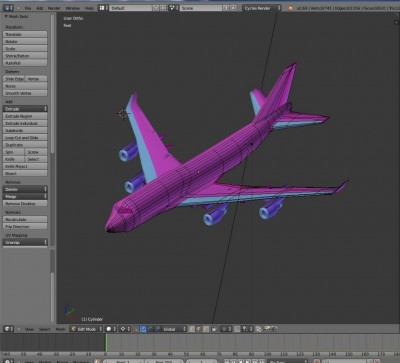Open the viewport shading mode selector
The height and width of the screenshot is (363, 400).
pyautogui.click(x=111, y=329)
